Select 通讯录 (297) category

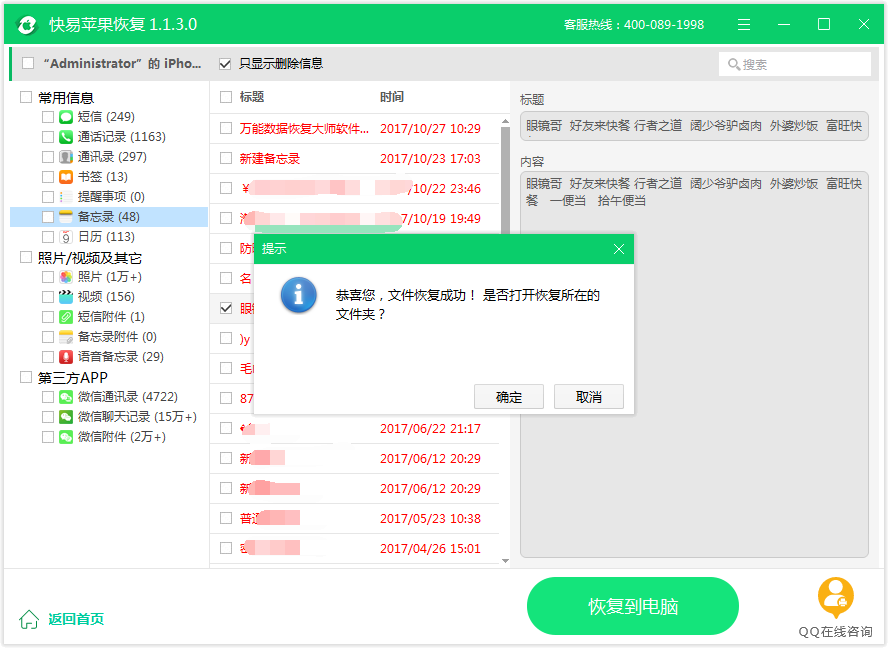112,157
